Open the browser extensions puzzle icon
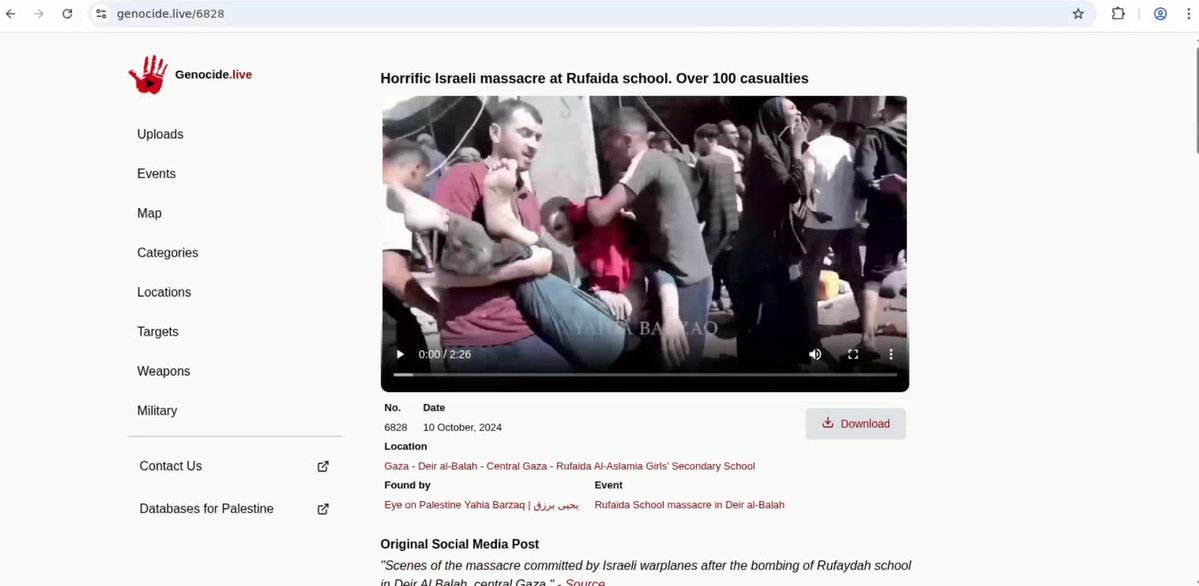 [1118, 14]
